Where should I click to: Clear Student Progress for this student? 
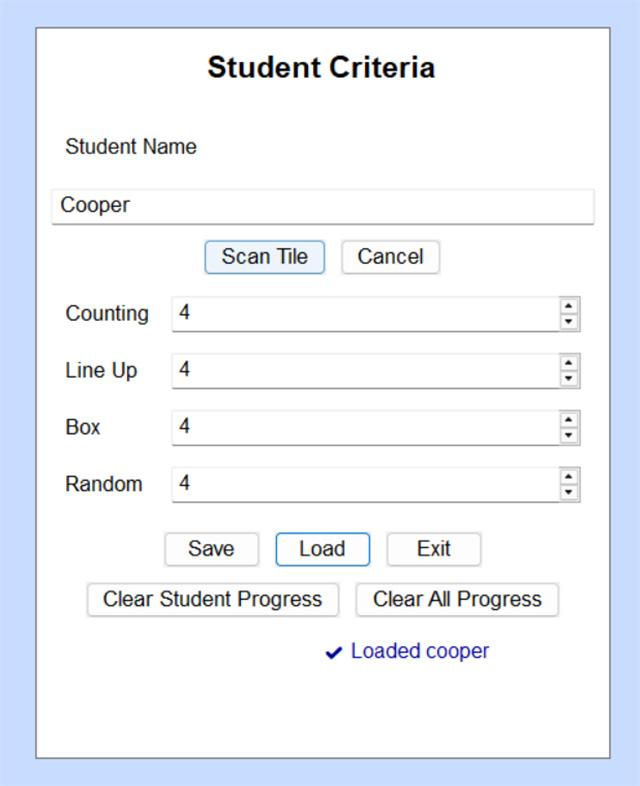pos(212,600)
